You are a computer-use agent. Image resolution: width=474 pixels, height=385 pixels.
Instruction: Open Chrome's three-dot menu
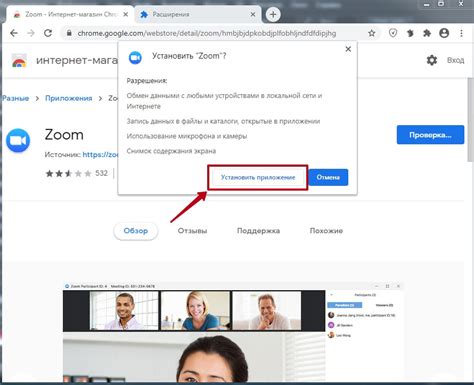pos(462,33)
